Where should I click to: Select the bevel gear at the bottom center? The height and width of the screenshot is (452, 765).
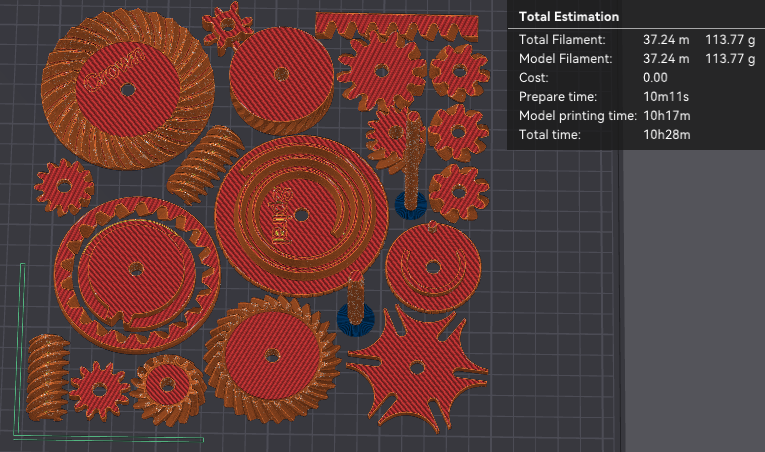tap(270, 355)
